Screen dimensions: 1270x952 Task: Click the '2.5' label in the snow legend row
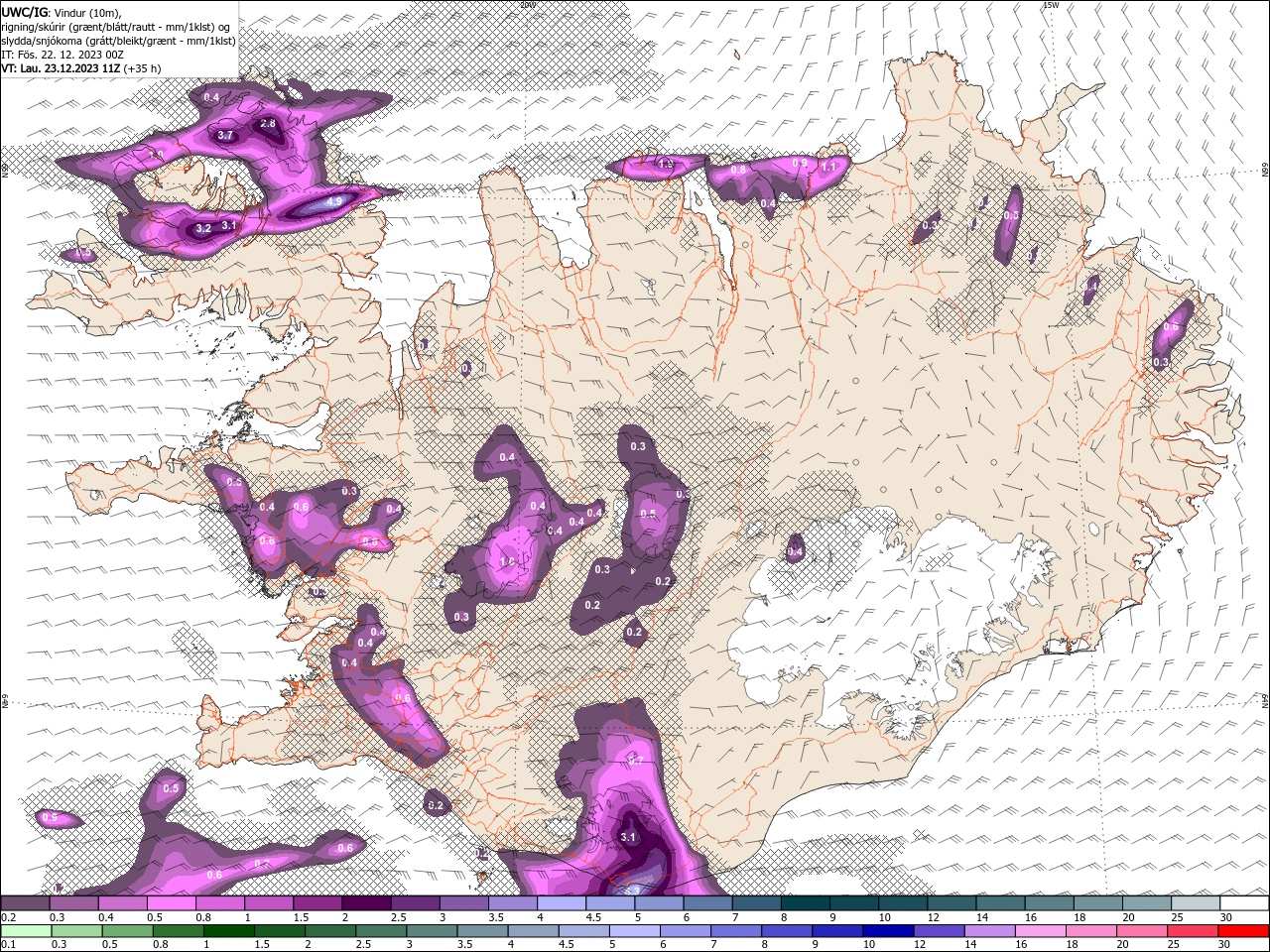(x=399, y=917)
